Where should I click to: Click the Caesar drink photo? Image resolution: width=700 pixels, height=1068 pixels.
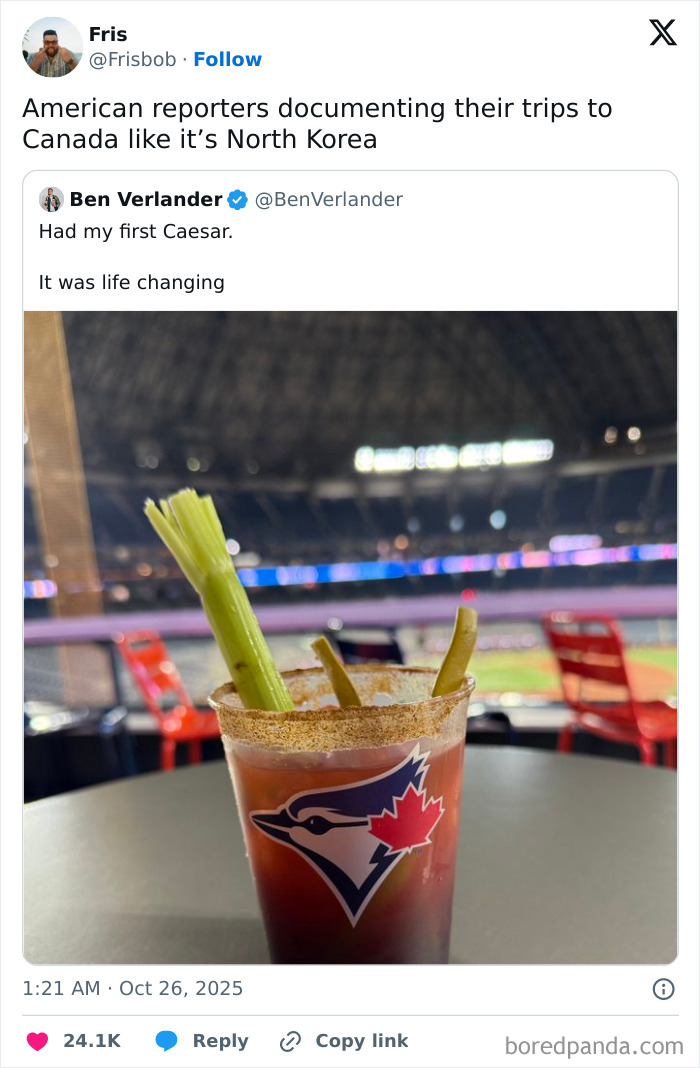[x=350, y=630]
